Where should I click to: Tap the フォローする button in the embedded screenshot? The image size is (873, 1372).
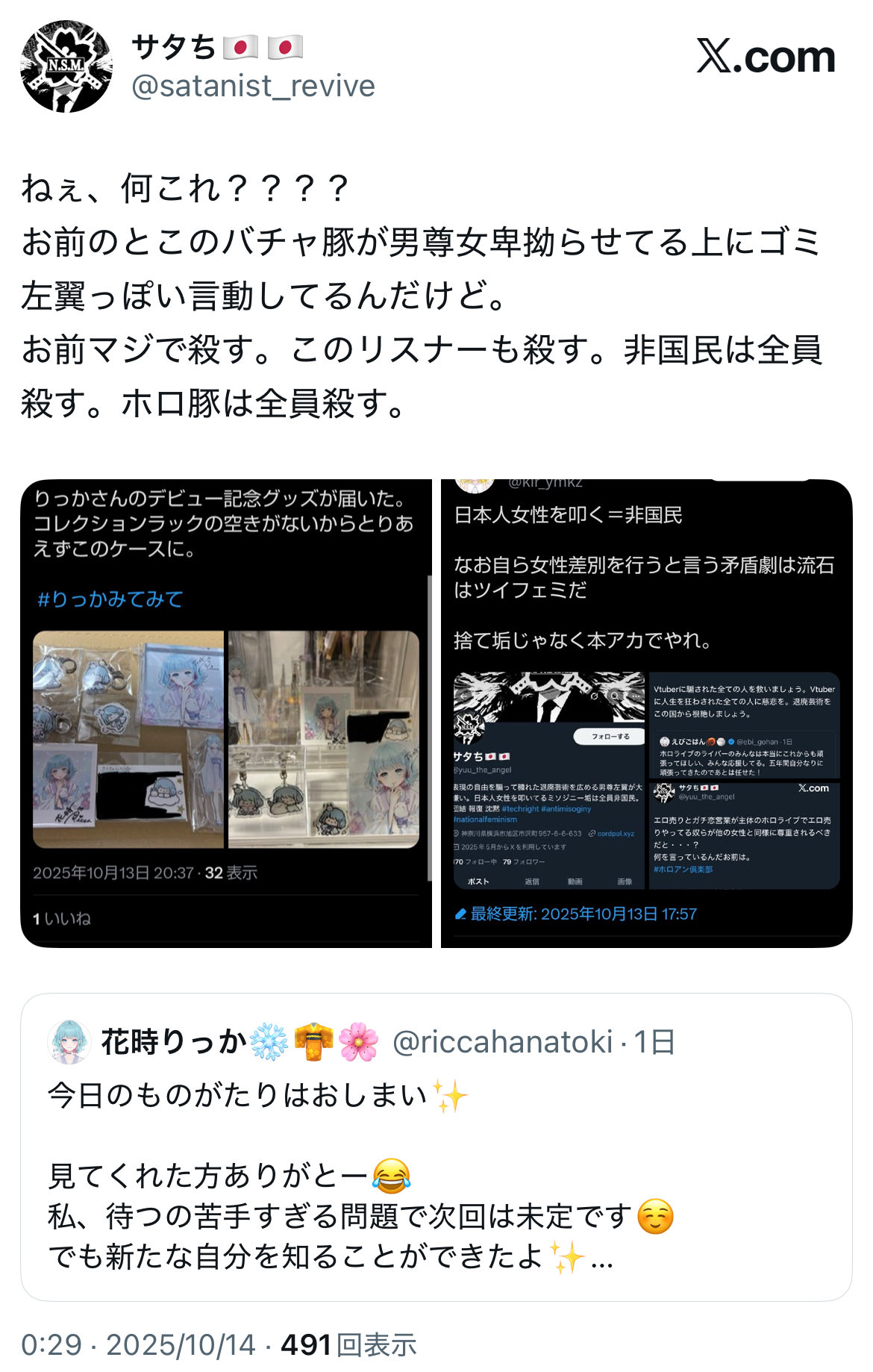coord(610,737)
